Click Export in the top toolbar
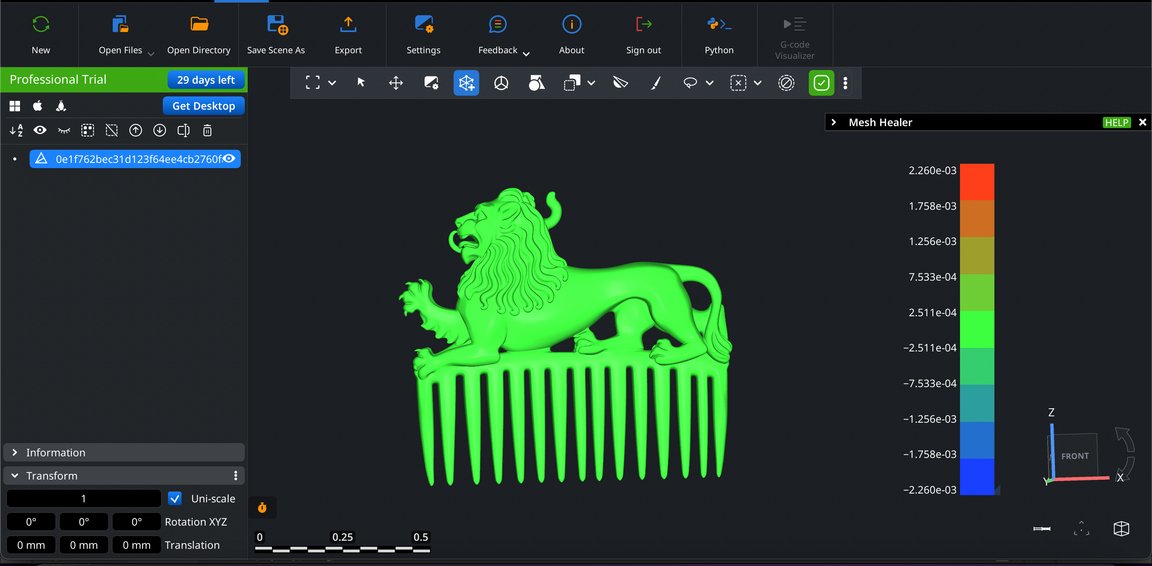Viewport: 1152px width, 566px height. tap(348, 33)
